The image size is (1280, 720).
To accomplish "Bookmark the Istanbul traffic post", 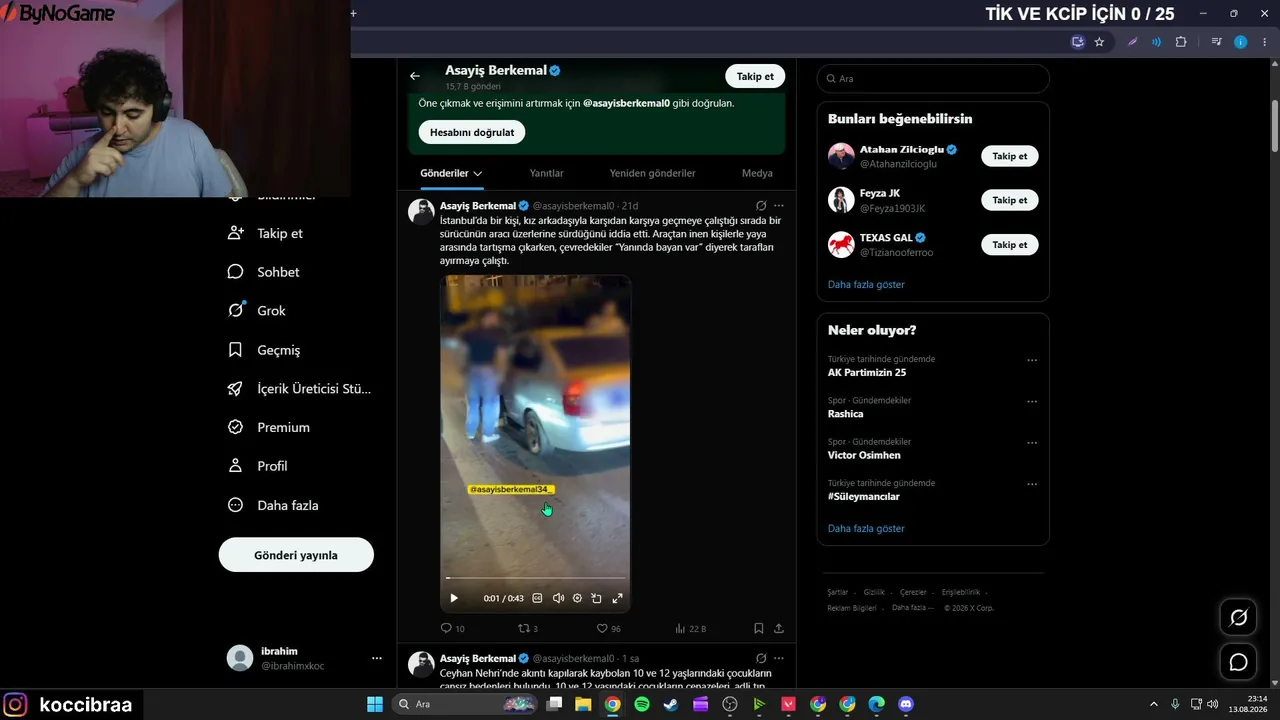I will [759, 629].
